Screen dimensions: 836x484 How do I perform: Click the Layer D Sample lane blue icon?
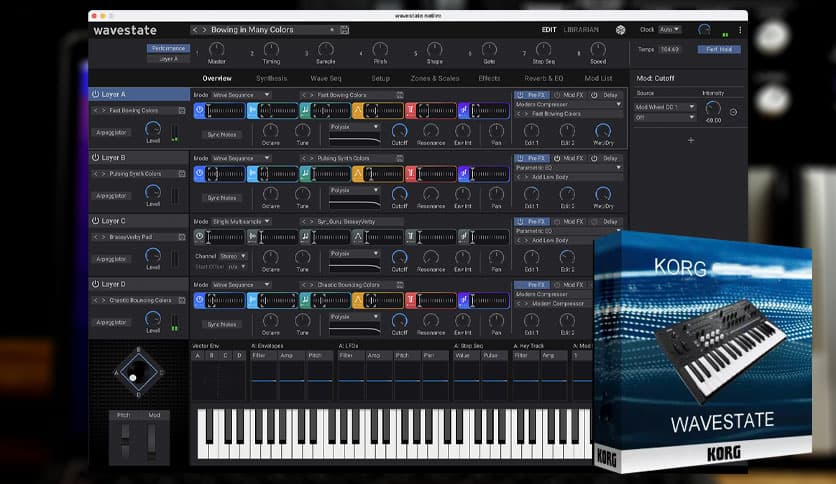coord(252,300)
